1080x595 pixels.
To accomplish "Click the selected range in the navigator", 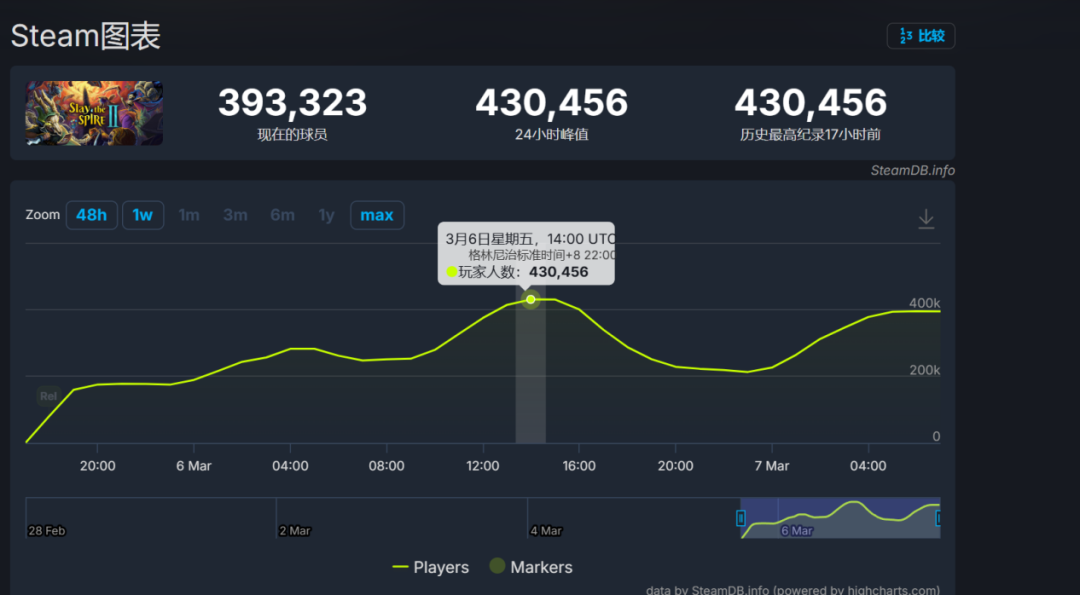I will point(840,518).
